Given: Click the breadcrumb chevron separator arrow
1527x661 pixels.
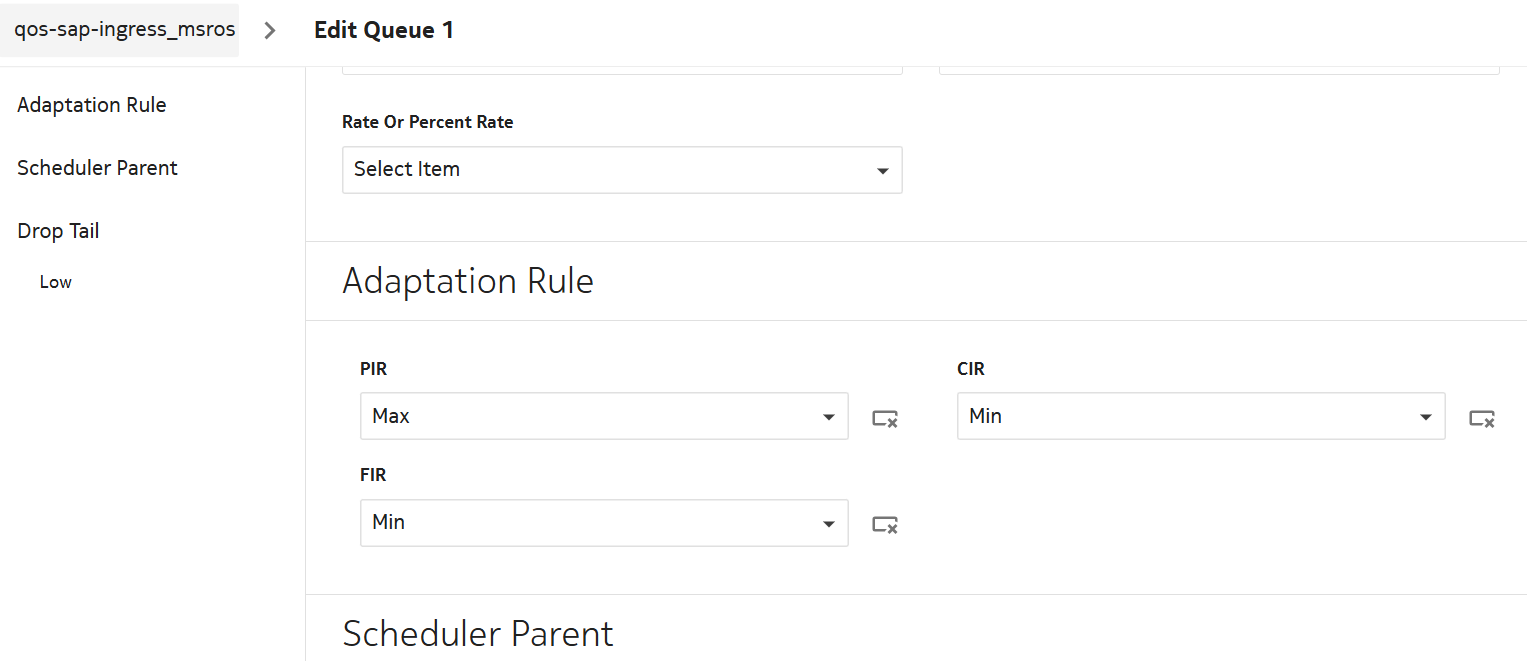Looking at the screenshot, I should [269, 30].
